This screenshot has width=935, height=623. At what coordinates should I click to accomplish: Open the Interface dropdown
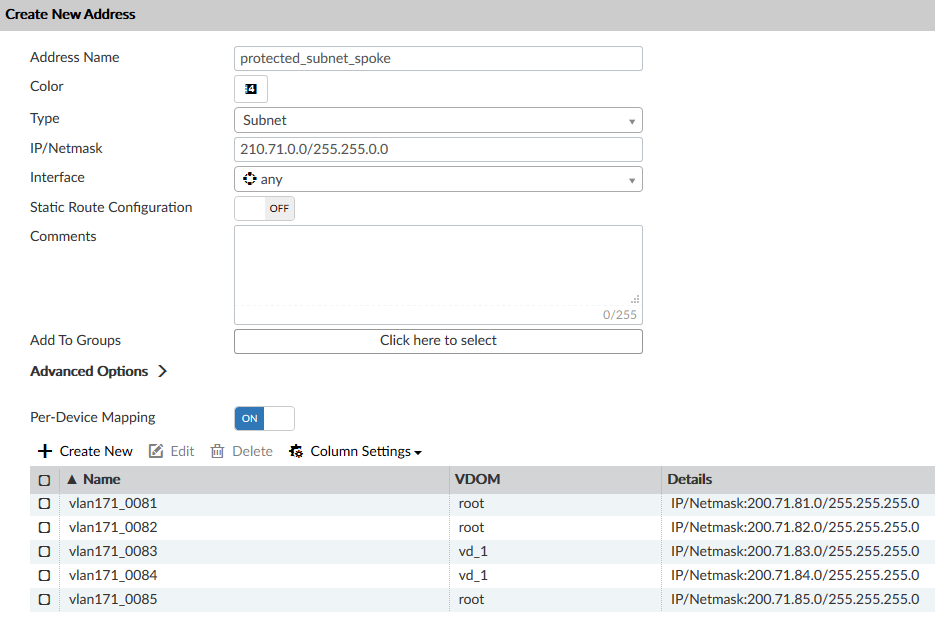tap(438, 179)
